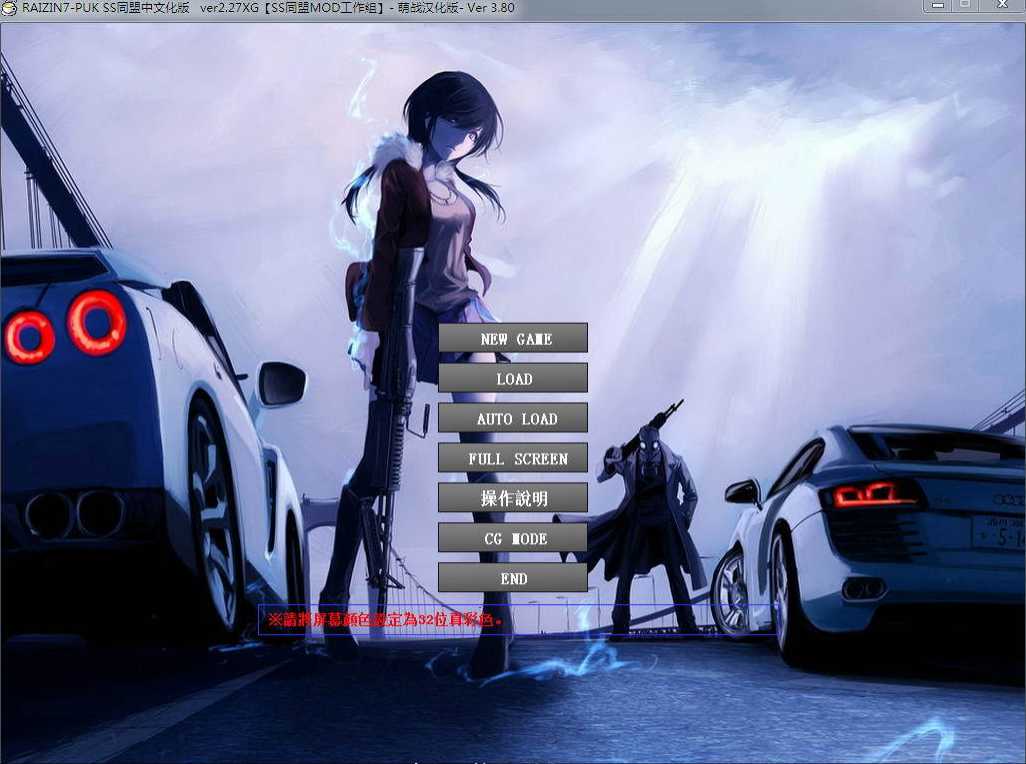
Task: Click the masked gunman in the background
Action: [646, 517]
